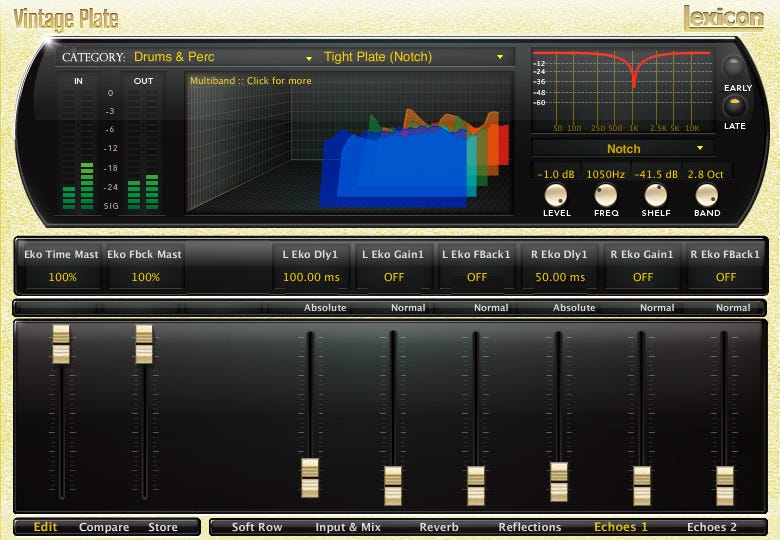This screenshot has width=780, height=540.
Task: Switch to the Reverb tab
Action: click(x=439, y=527)
